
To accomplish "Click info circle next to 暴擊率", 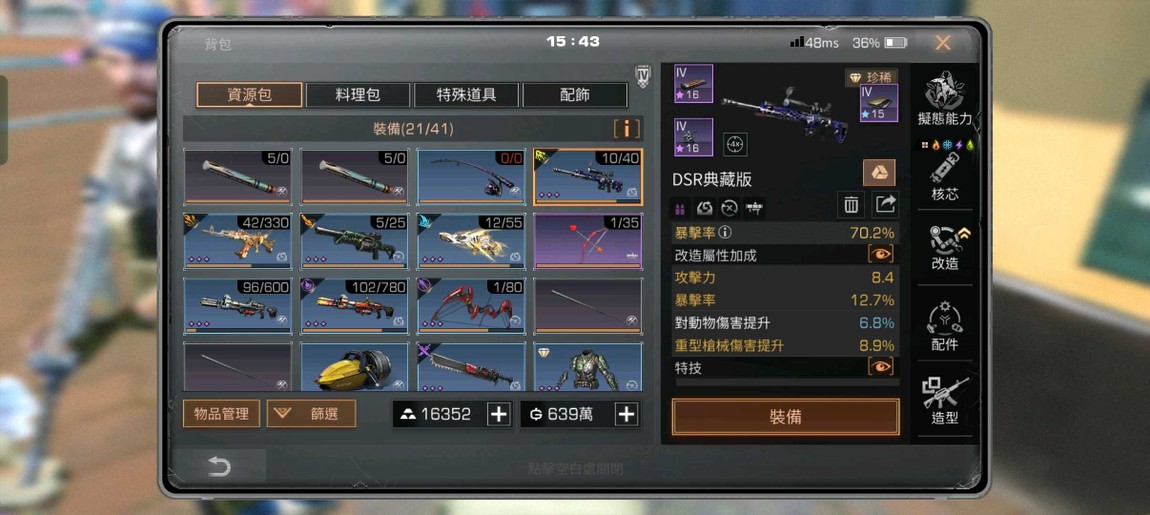I will [x=725, y=233].
